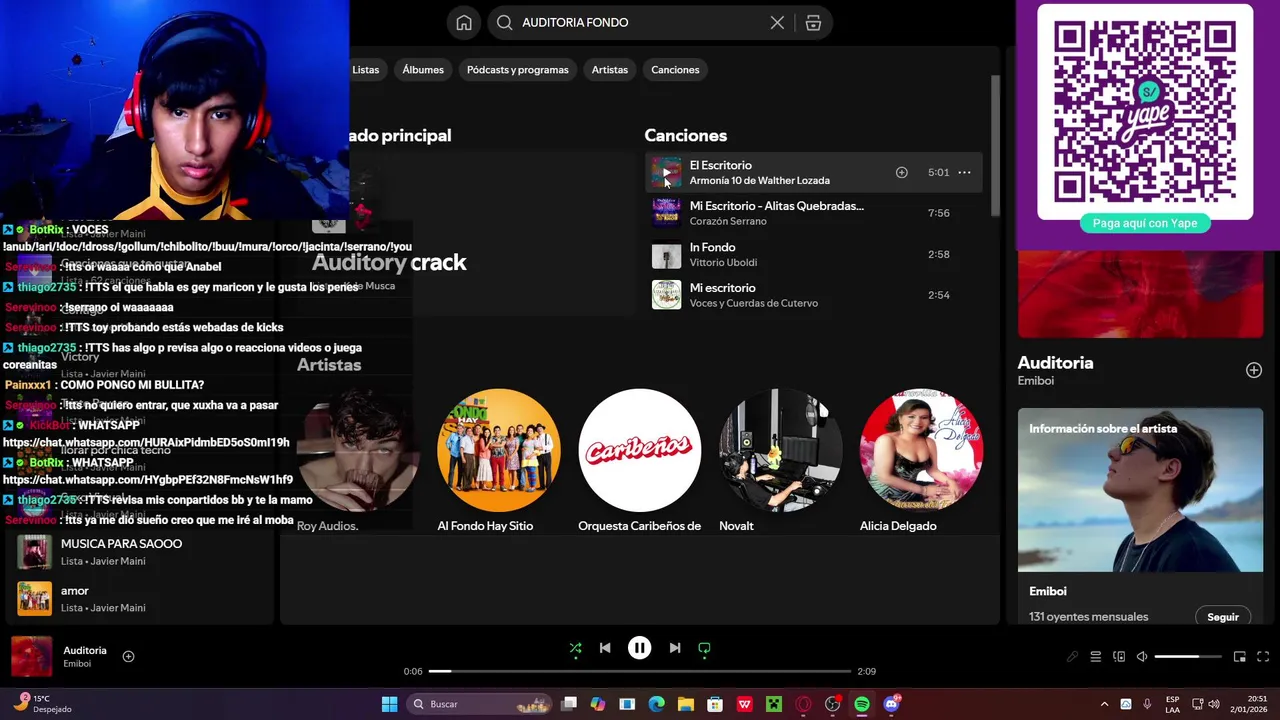Image resolution: width=1280 pixels, height=720 pixels.
Task: Open Copilot from taskbar
Action: (x=598, y=704)
